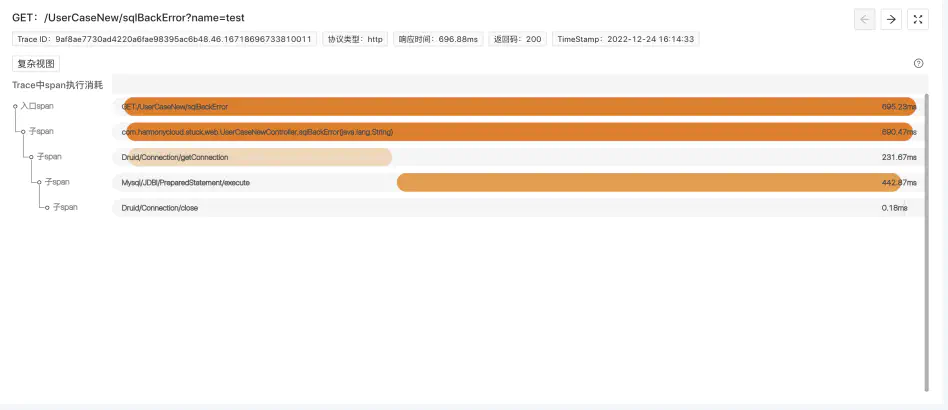
Task: Collapse the 入口span root label
Action: 37,106
